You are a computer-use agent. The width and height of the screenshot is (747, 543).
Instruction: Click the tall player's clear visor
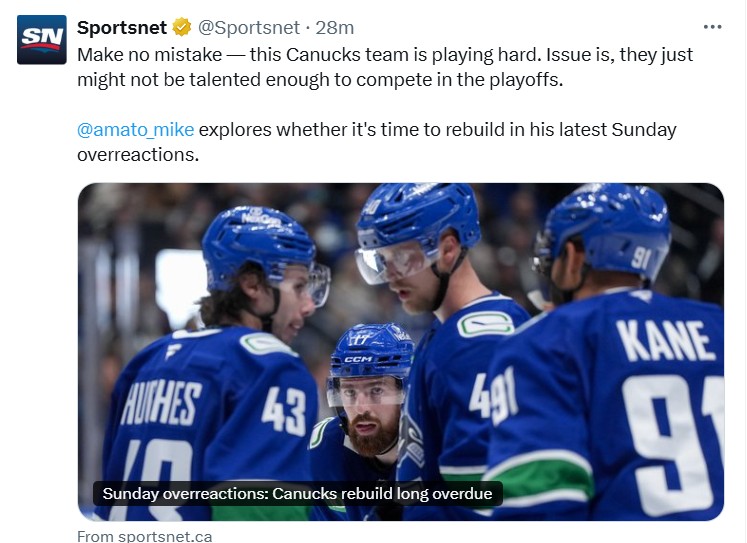[x=393, y=260]
